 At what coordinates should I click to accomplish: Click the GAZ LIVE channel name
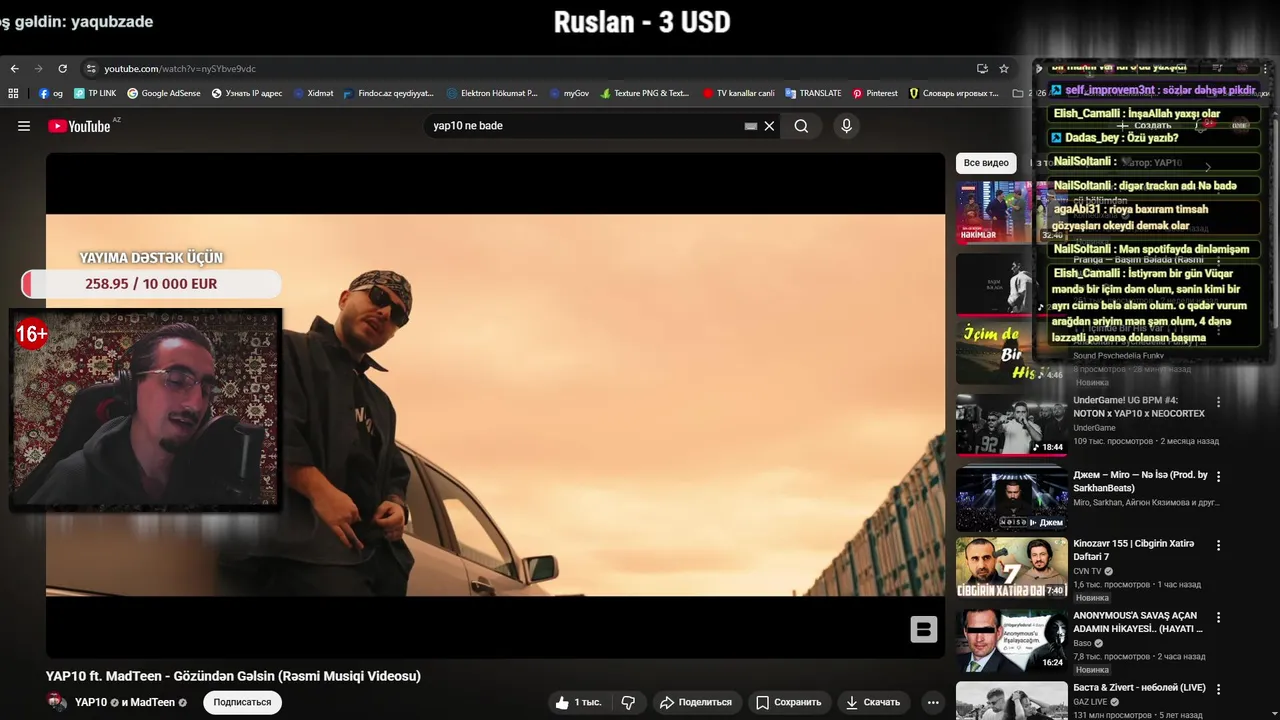click(x=1090, y=702)
